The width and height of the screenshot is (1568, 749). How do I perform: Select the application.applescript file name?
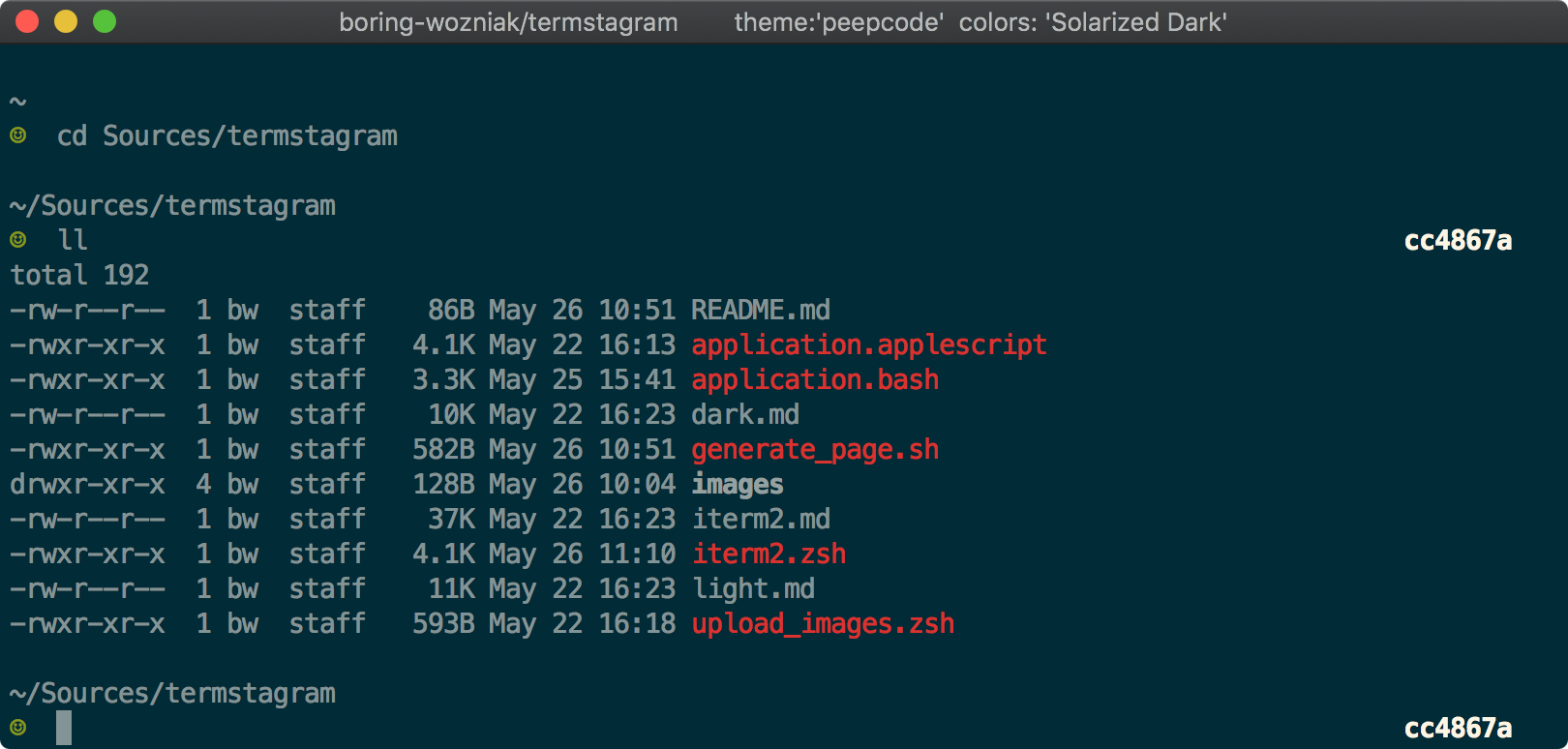869,345
